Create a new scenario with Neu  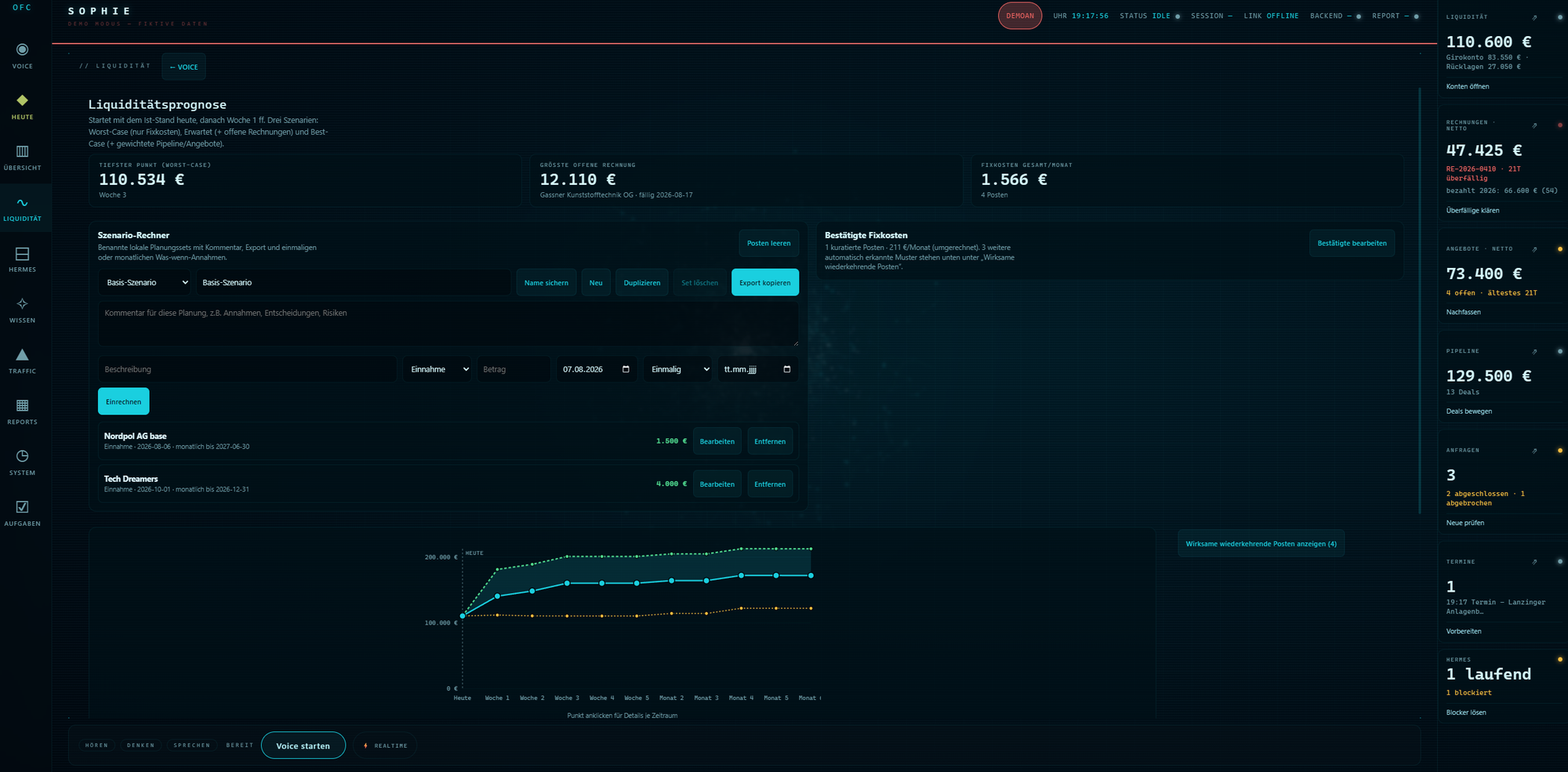point(596,283)
